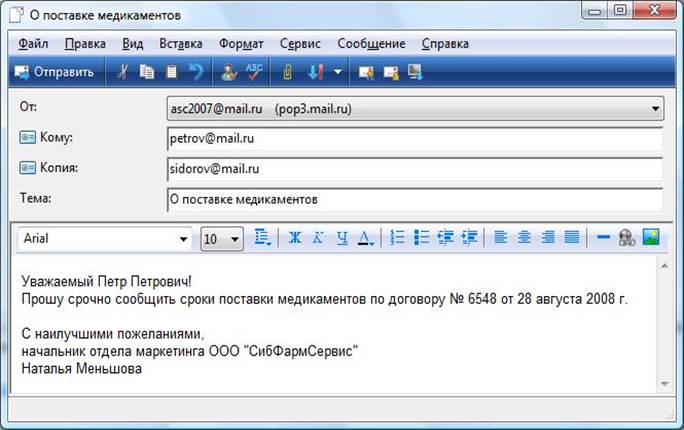Image resolution: width=684 pixels, height=430 pixels.
Task: Run ABC spelling check
Action: point(254,72)
